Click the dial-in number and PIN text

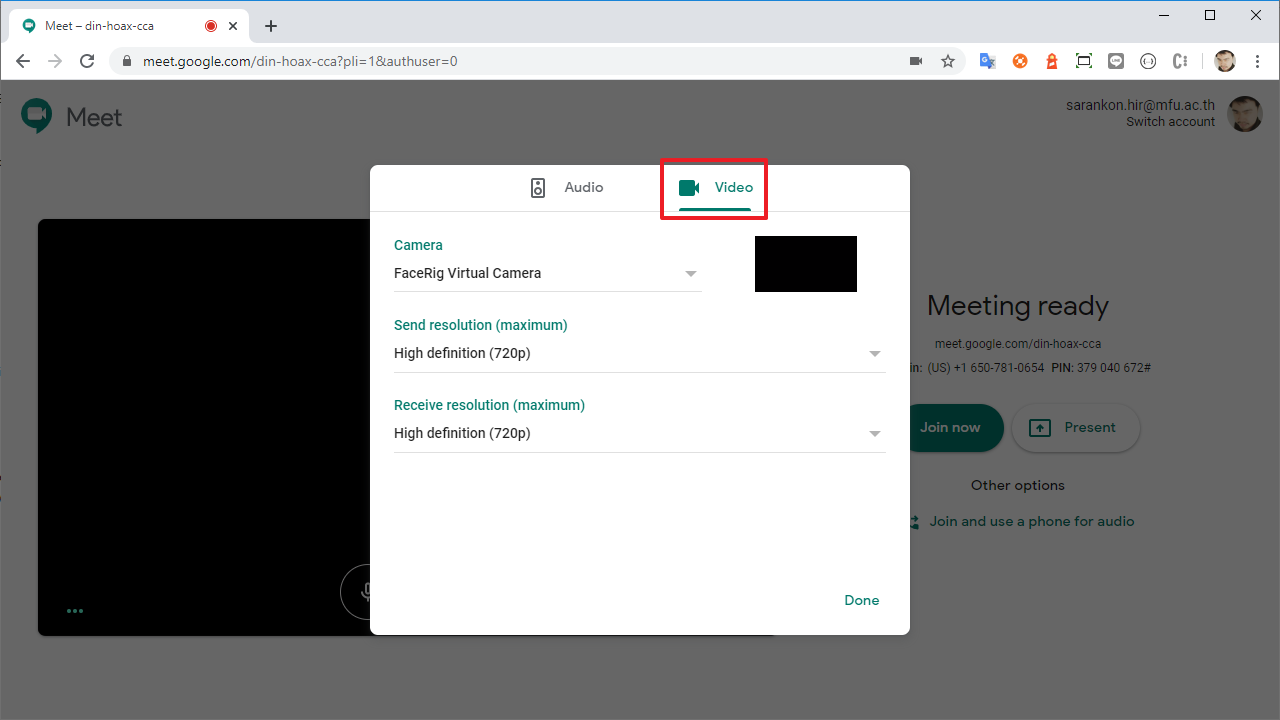1032,368
